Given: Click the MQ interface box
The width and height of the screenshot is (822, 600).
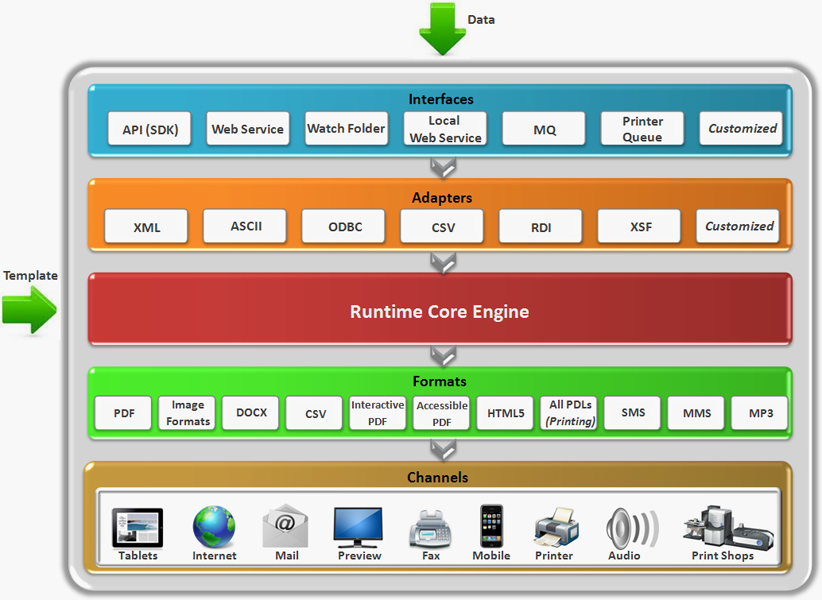Looking at the screenshot, I should point(544,128).
